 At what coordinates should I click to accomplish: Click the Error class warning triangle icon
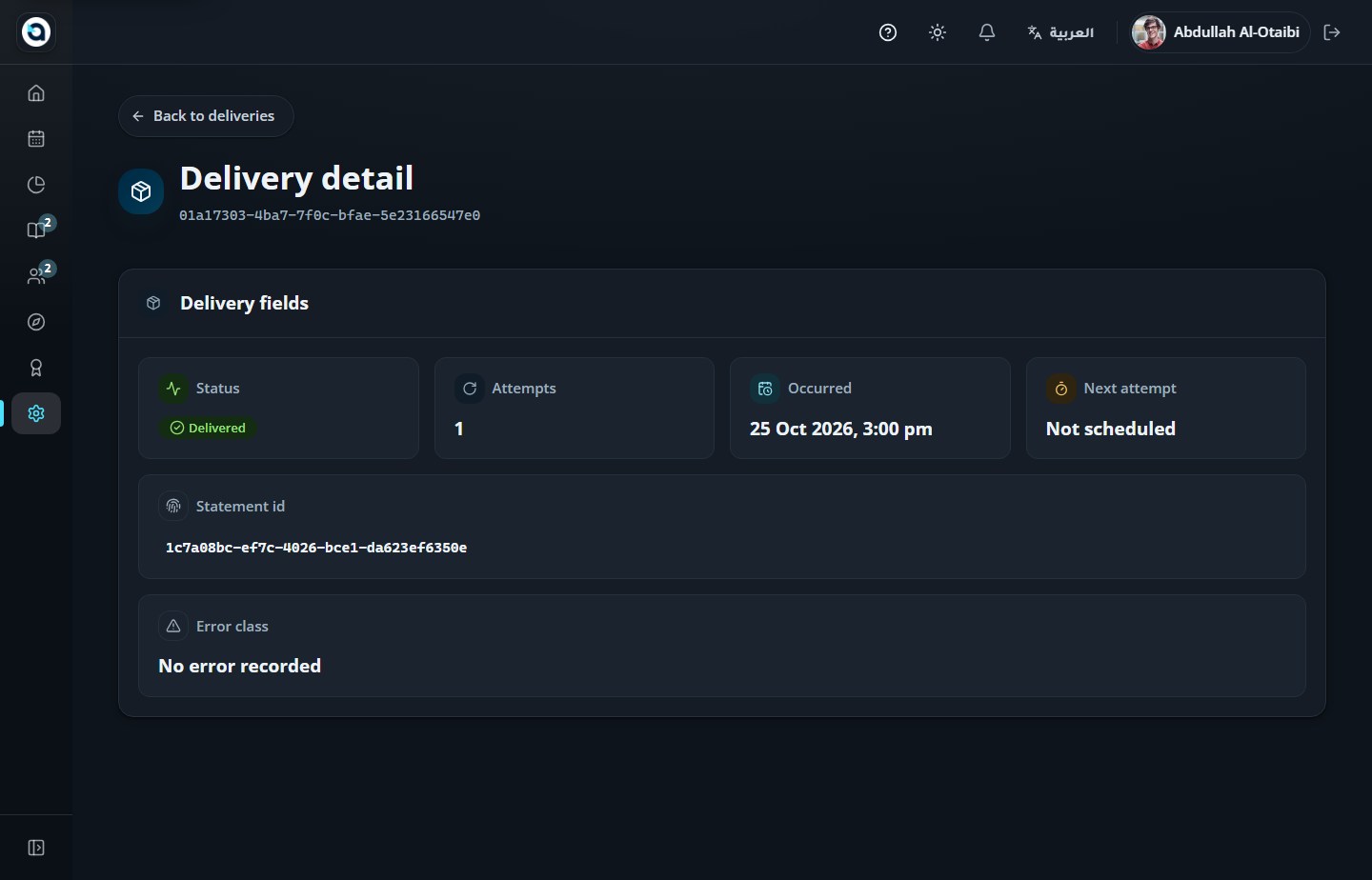point(173,627)
